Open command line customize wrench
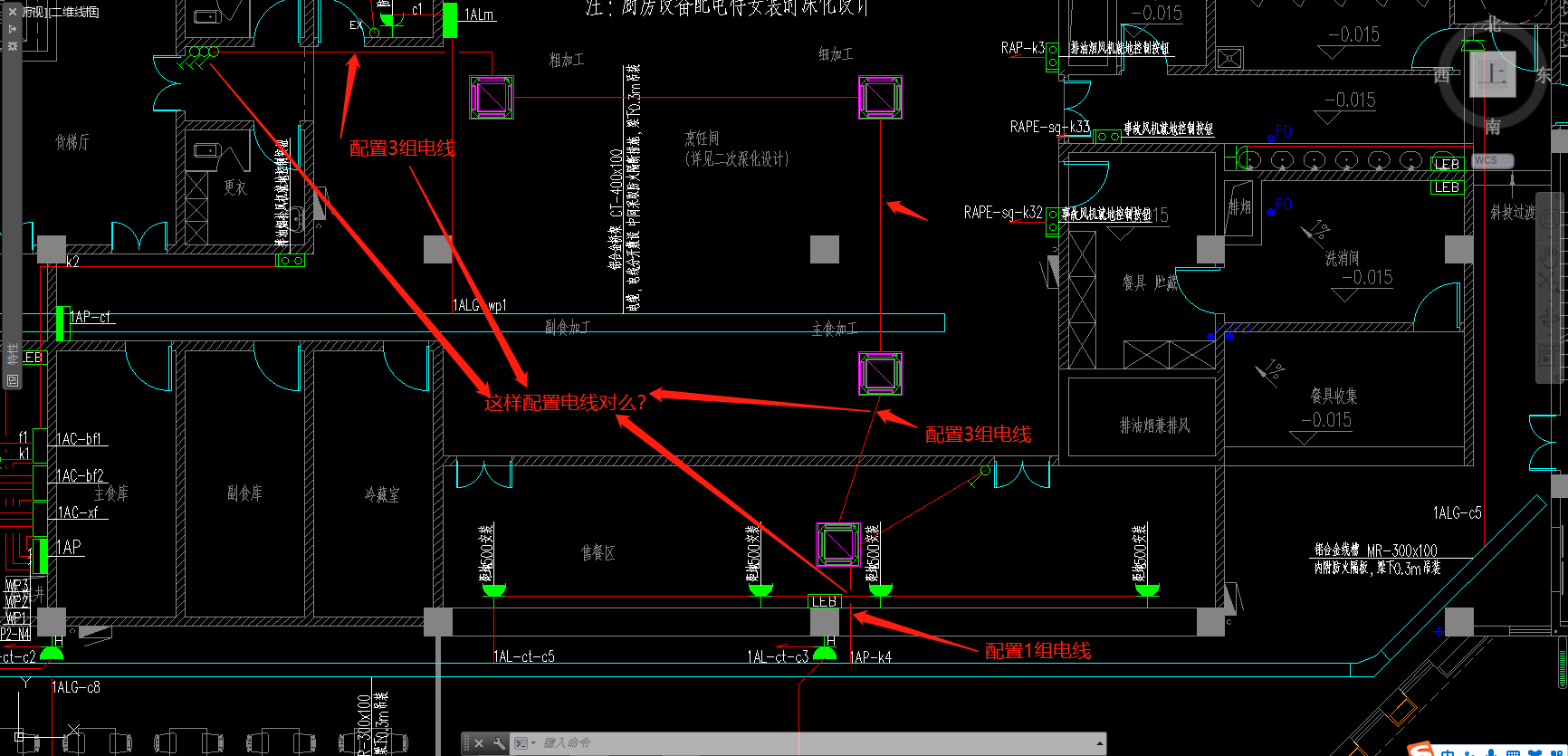This screenshot has width=1568, height=756. pos(499,743)
